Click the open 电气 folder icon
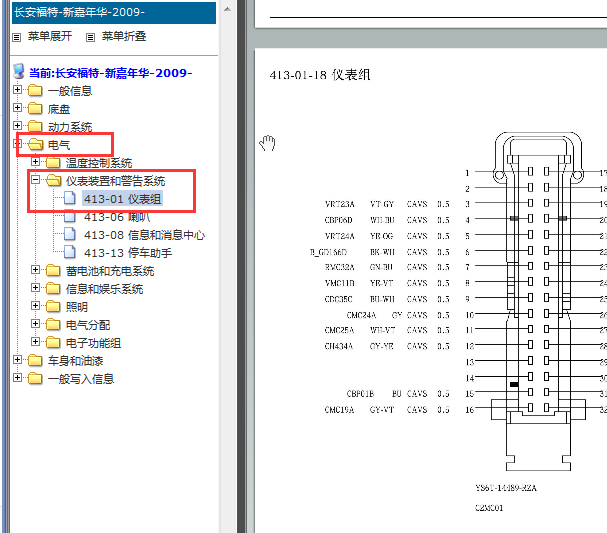The width and height of the screenshot is (607, 533). [36, 144]
